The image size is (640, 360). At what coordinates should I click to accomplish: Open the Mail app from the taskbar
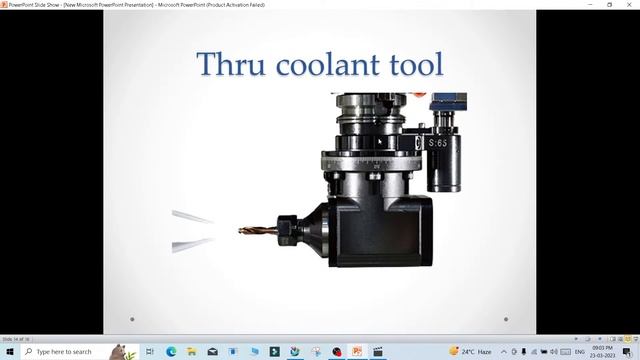pos(212,351)
